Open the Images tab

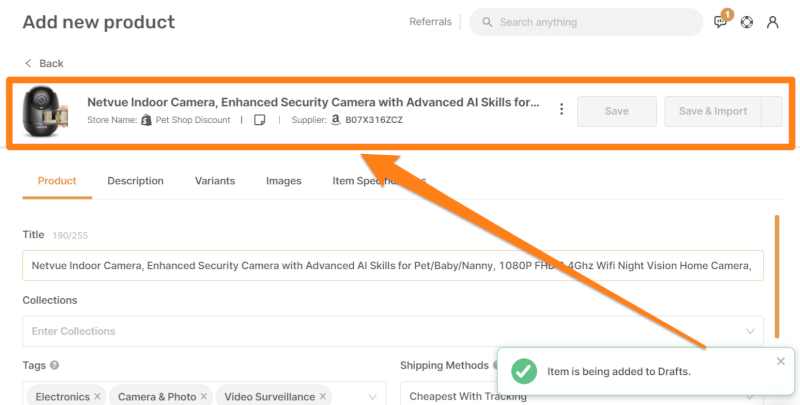[x=283, y=181]
